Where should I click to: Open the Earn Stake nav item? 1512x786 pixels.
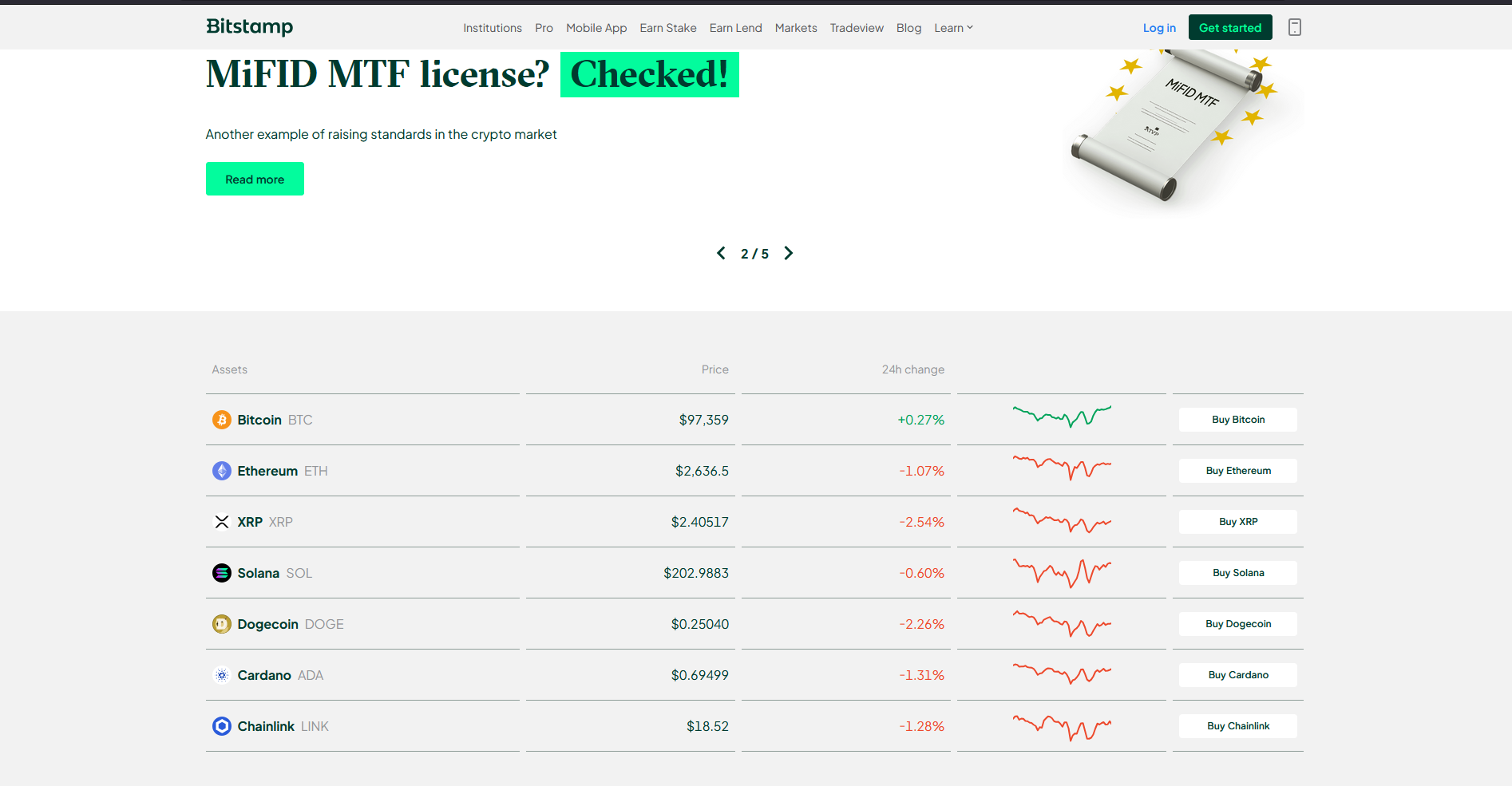[668, 28]
